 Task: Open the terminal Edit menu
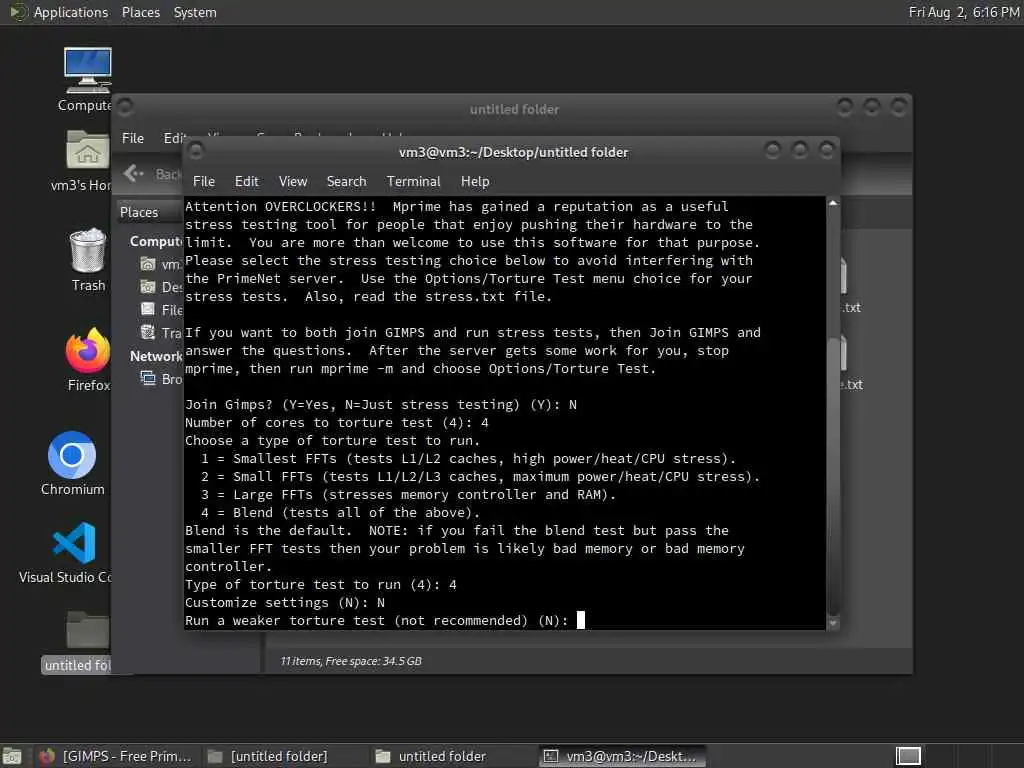tap(246, 182)
